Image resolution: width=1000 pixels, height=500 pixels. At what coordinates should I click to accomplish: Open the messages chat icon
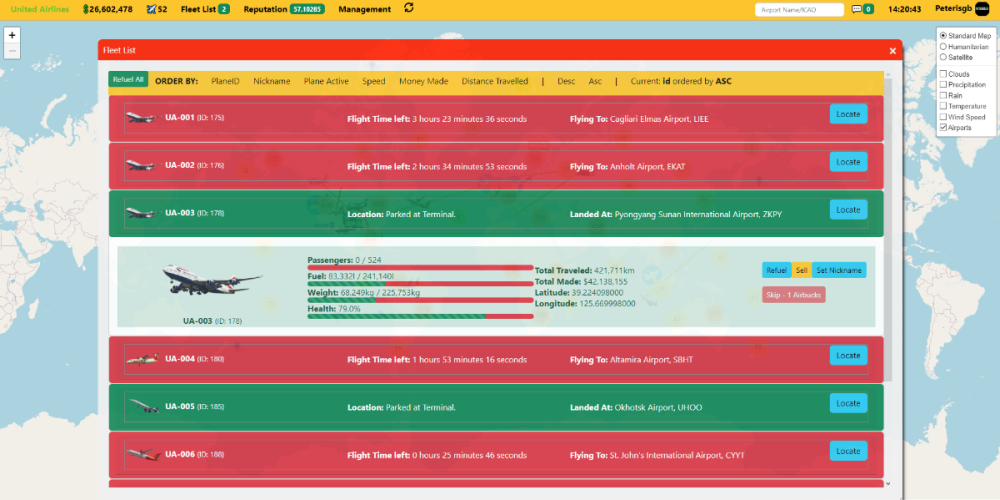pyautogui.click(x=856, y=9)
